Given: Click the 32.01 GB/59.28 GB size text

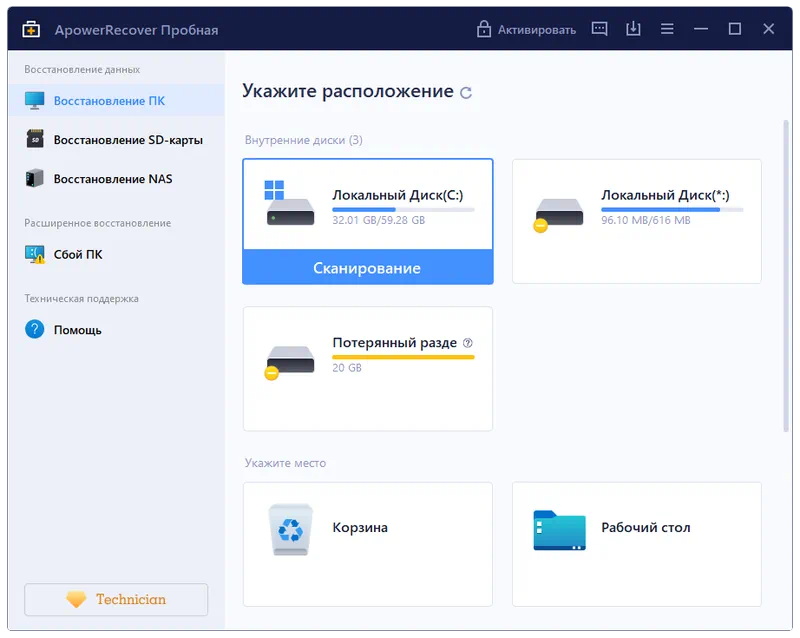Looking at the screenshot, I should pos(379,220).
